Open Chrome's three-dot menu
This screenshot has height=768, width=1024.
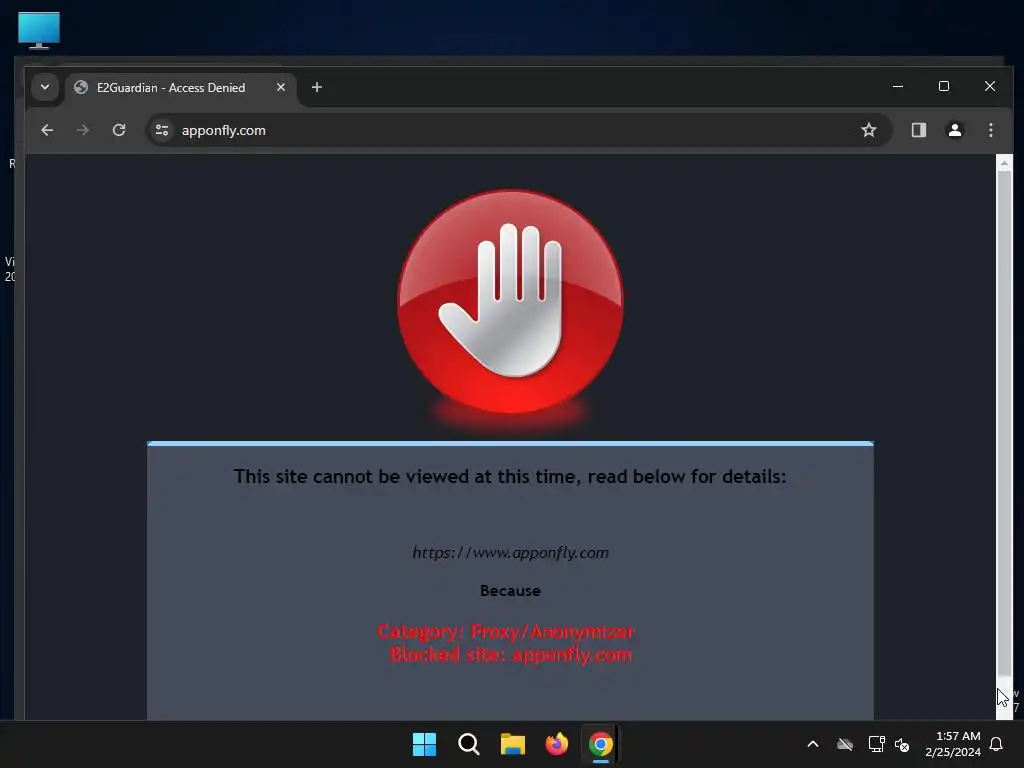991,130
